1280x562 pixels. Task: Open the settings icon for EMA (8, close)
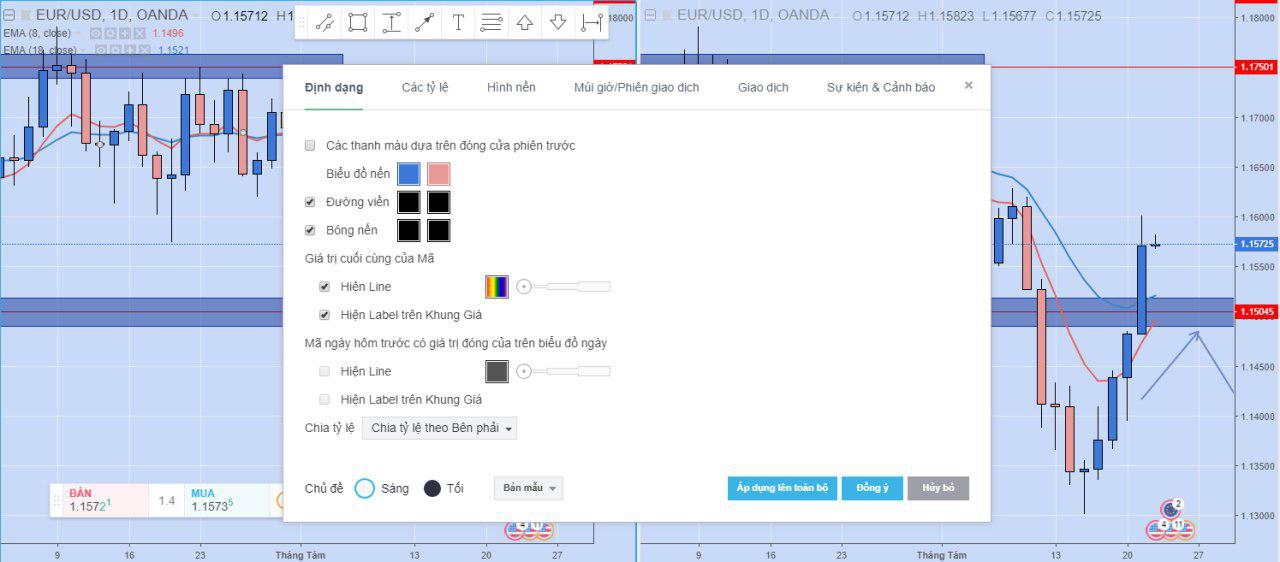point(110,33)
